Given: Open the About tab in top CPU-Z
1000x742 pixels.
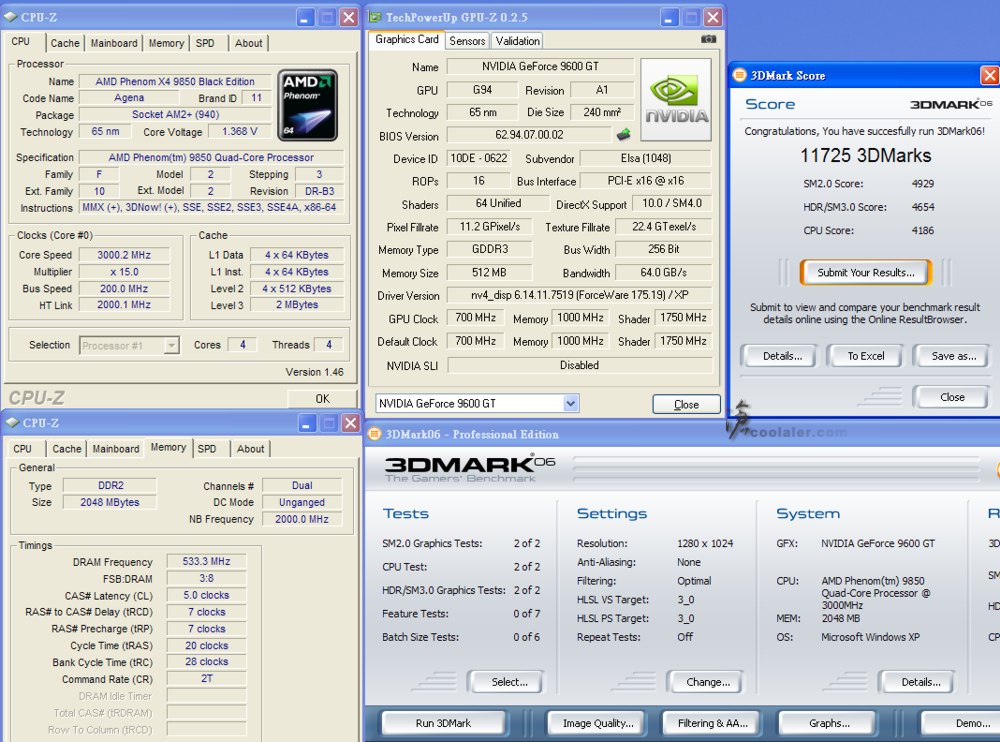Looking at the screenshot, I should tap(248, 43).
